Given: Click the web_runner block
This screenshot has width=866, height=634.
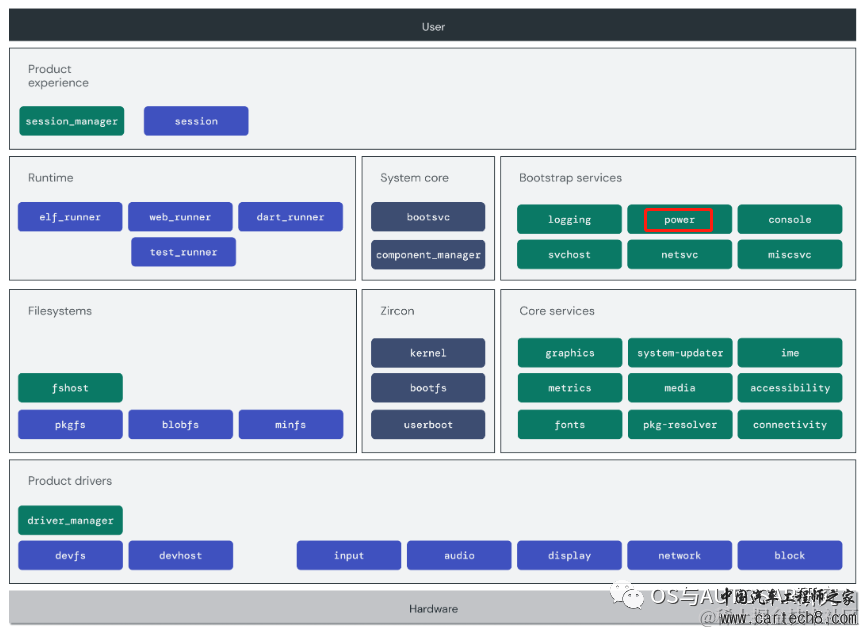Looking at the screenshot, I should coord(180,217).
